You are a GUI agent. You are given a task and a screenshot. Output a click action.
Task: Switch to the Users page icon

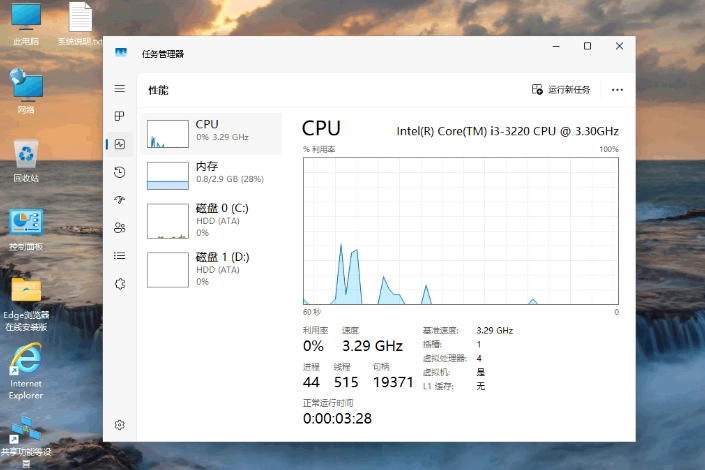(x=120, y=228)
